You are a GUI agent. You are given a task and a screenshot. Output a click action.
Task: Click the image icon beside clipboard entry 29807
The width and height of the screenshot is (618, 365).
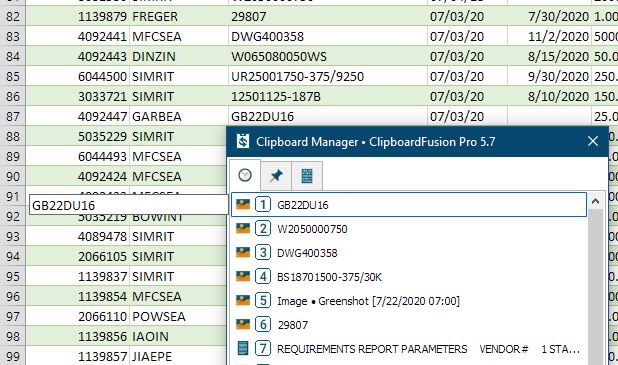coord(243,324)
